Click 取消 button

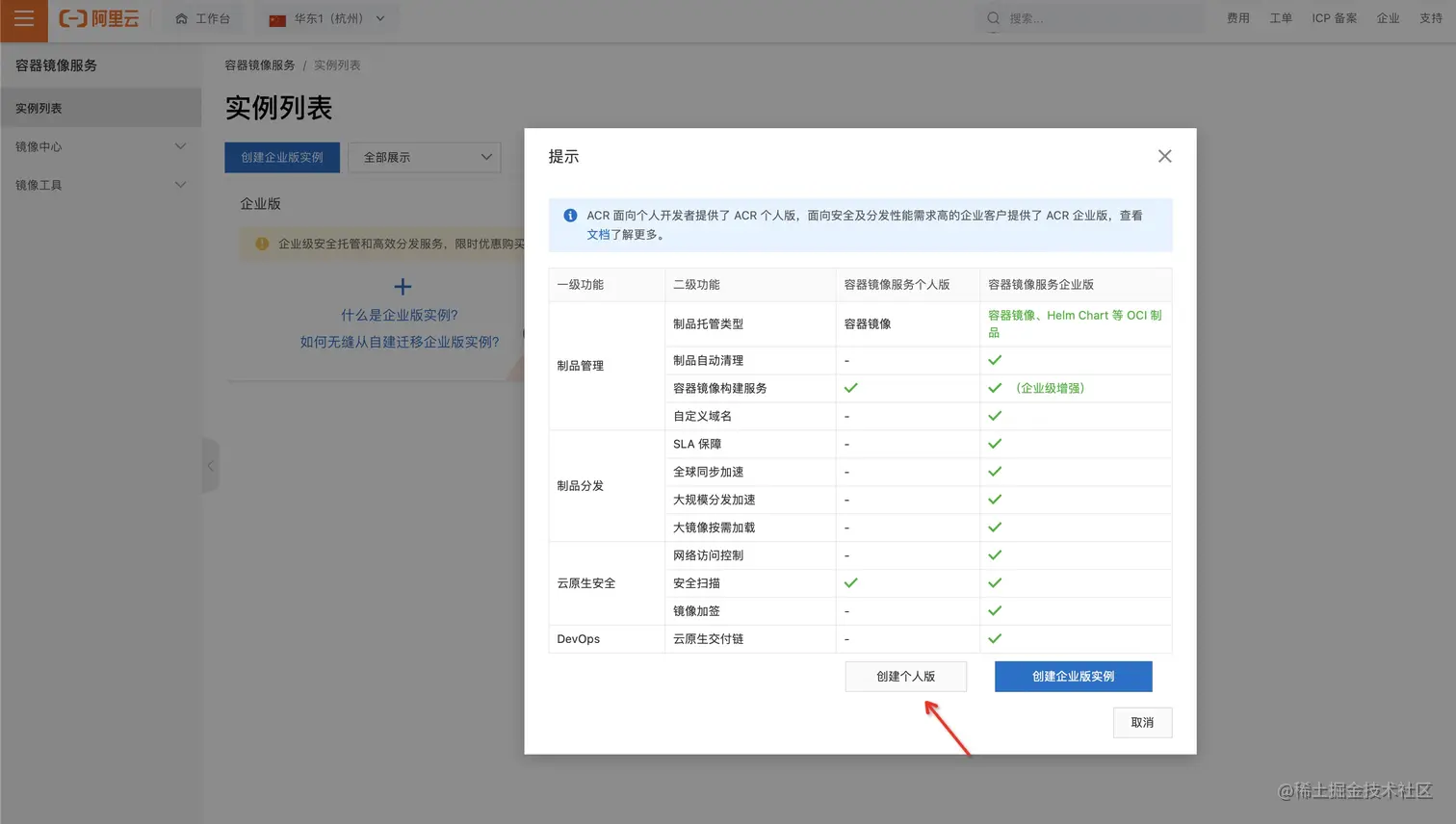click(1142, 722)
